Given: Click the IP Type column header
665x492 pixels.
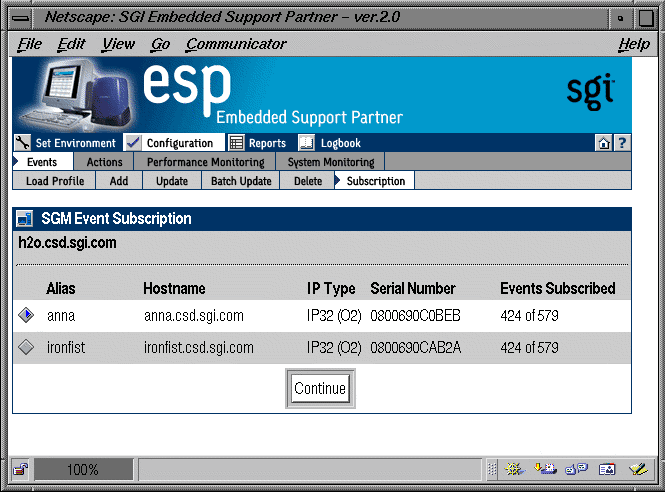Looking at the screenshot, I should pos(331,289).
